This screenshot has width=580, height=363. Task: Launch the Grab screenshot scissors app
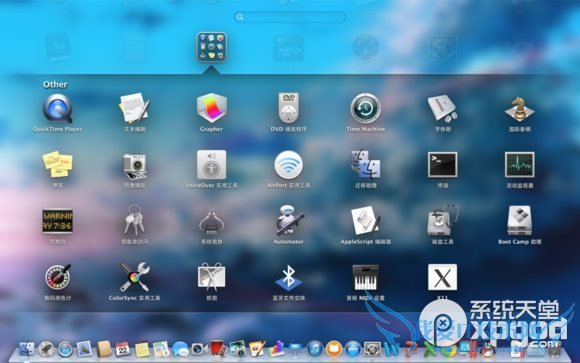pos(211,277)
